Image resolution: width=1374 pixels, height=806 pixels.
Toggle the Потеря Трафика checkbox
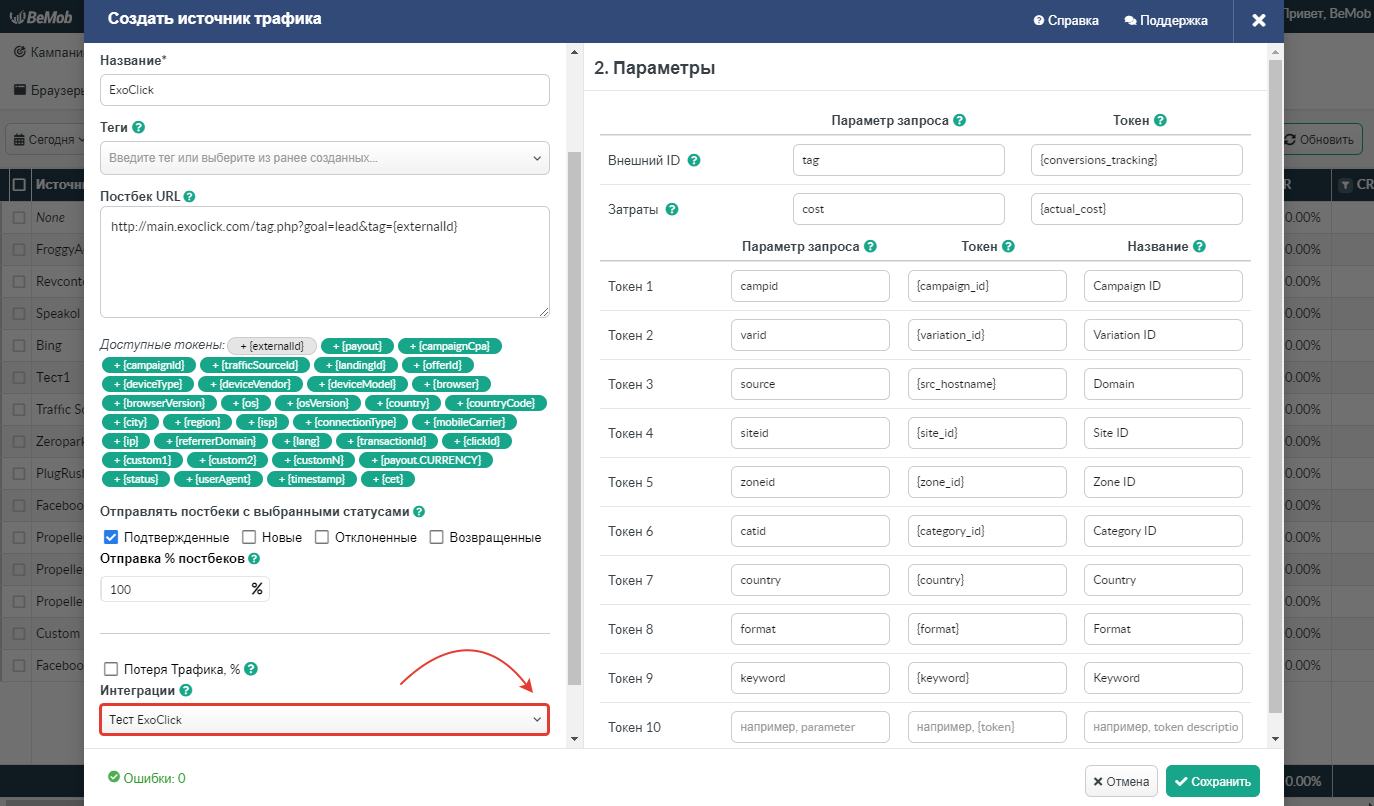[x=111, y=669]
